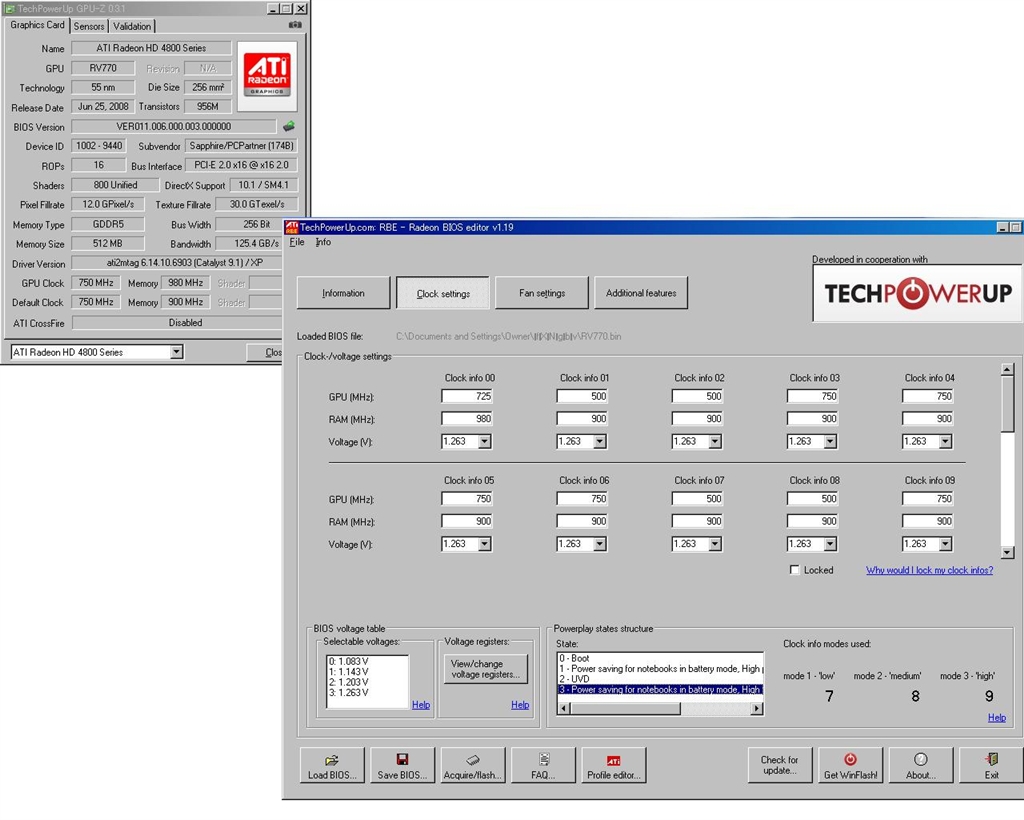Screen dimensions: 1024x820
Task: Open the Sensors tab in GPU-Z
Action: [89, 26]
